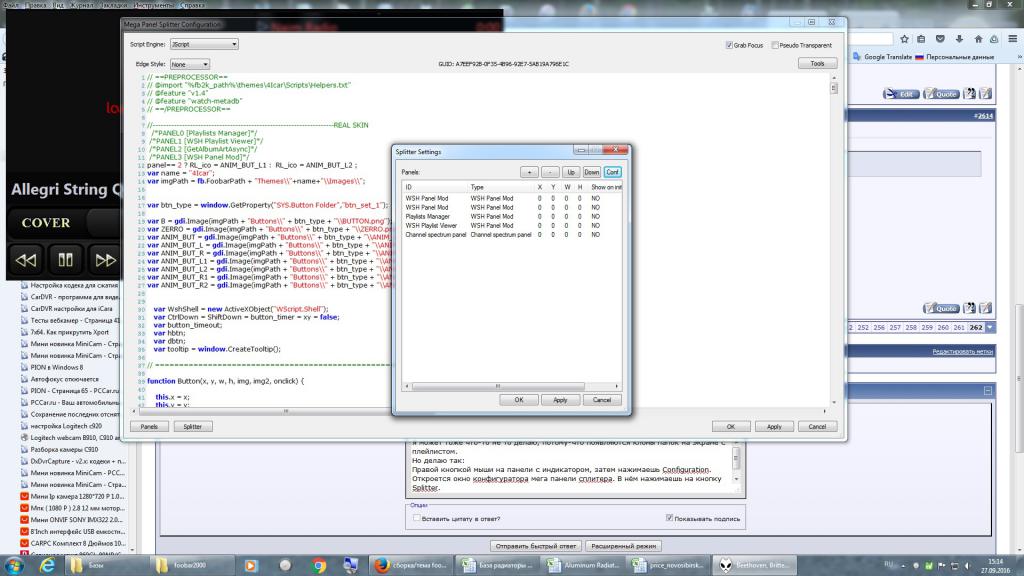Image resolution: width=1024 pixels, height=576 pixels.
Task: Click the Conf button in Splitter Settings
Action: click(612, 172)
